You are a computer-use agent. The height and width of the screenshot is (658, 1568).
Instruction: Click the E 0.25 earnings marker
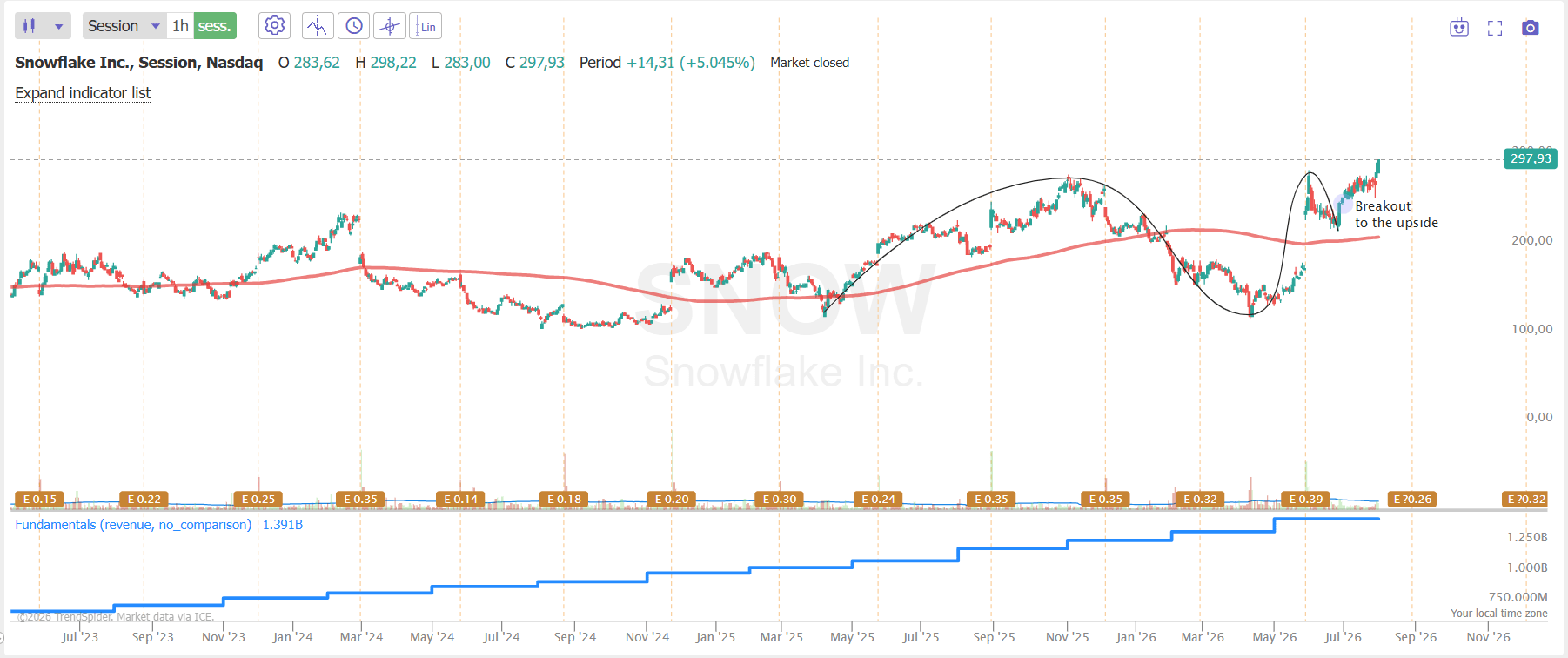pyautogui.click(x=258, y=500)
